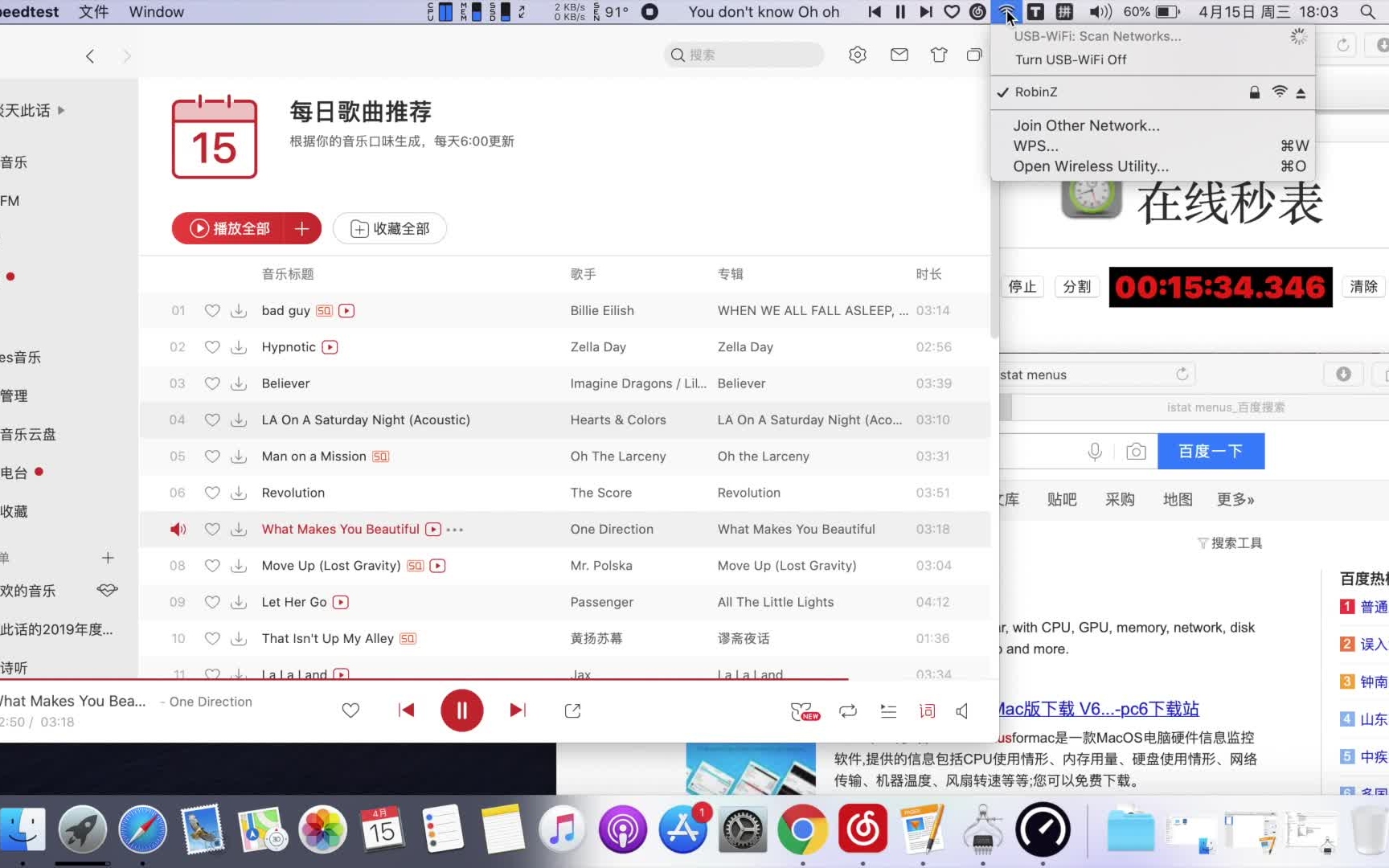Click 收藏全部 collect all button
The image size is (1389, 868).
click(x=390, y=228)
